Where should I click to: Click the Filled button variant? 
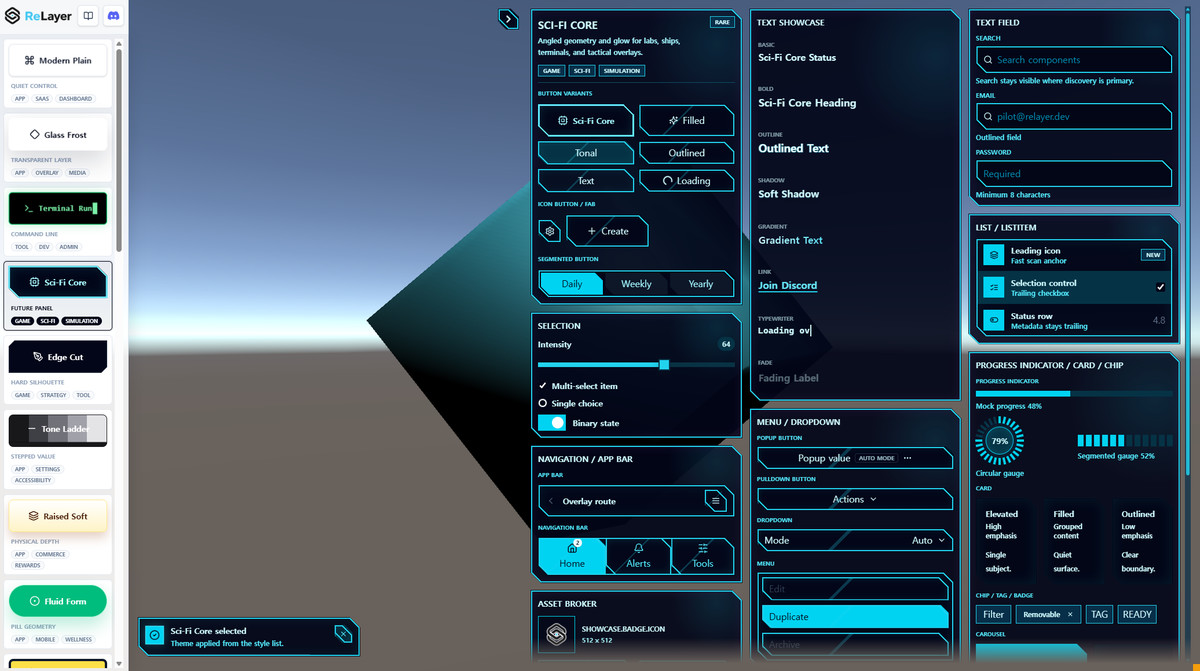point(687,120)
